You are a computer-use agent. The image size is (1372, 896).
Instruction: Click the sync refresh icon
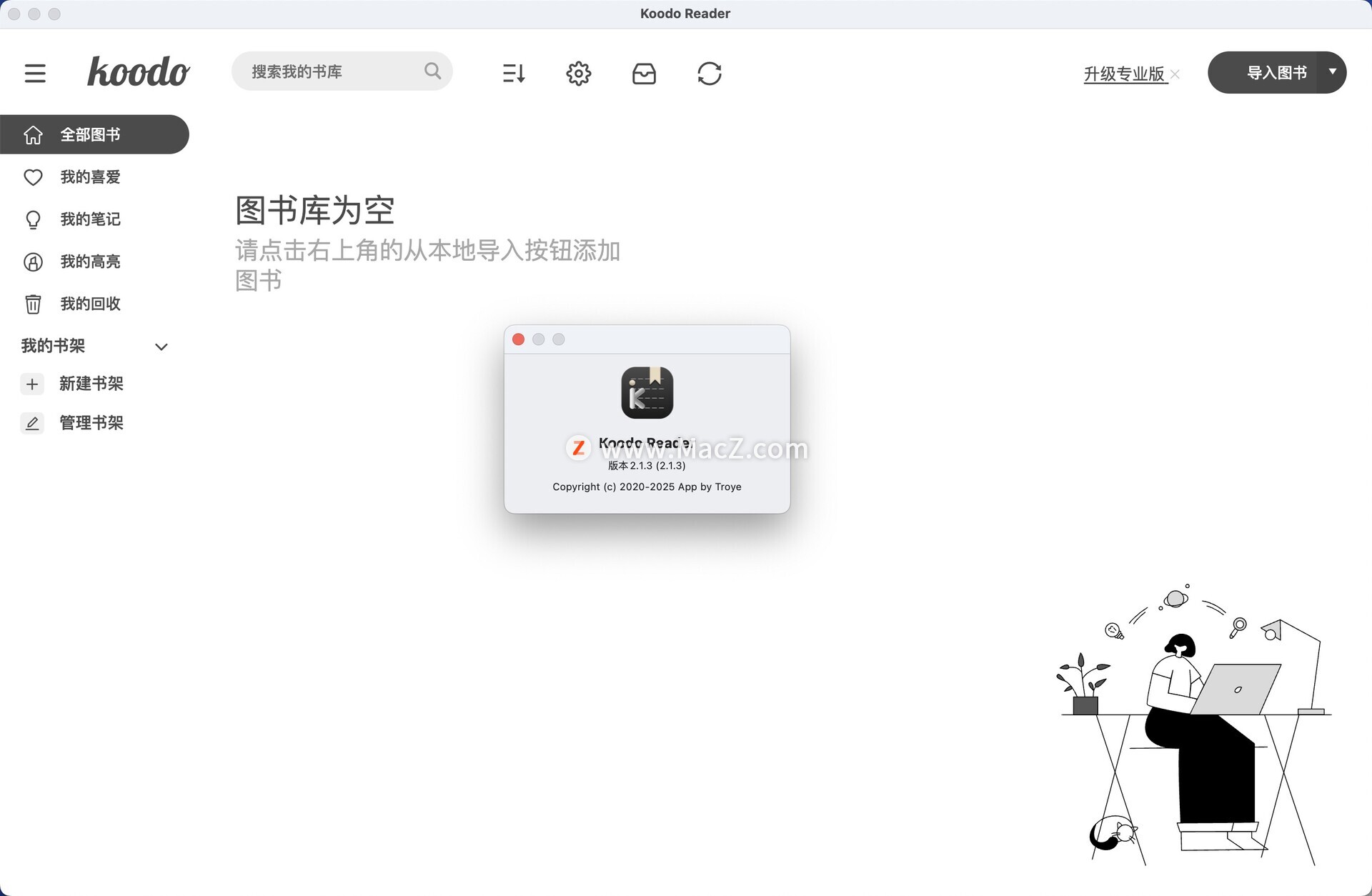pyautogui.click(x=710, y=73)
